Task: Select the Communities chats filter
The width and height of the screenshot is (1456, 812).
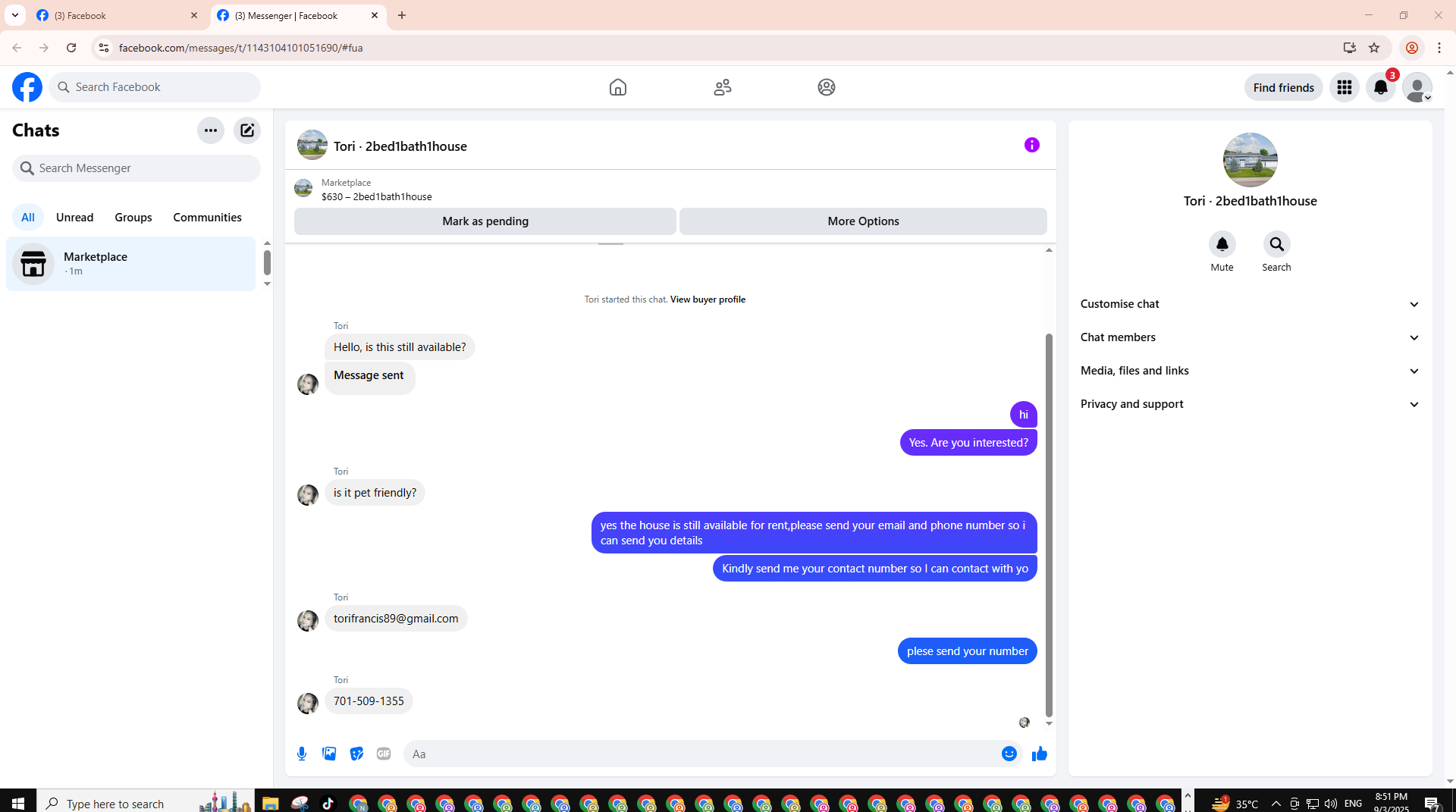Action: [208, 218]
